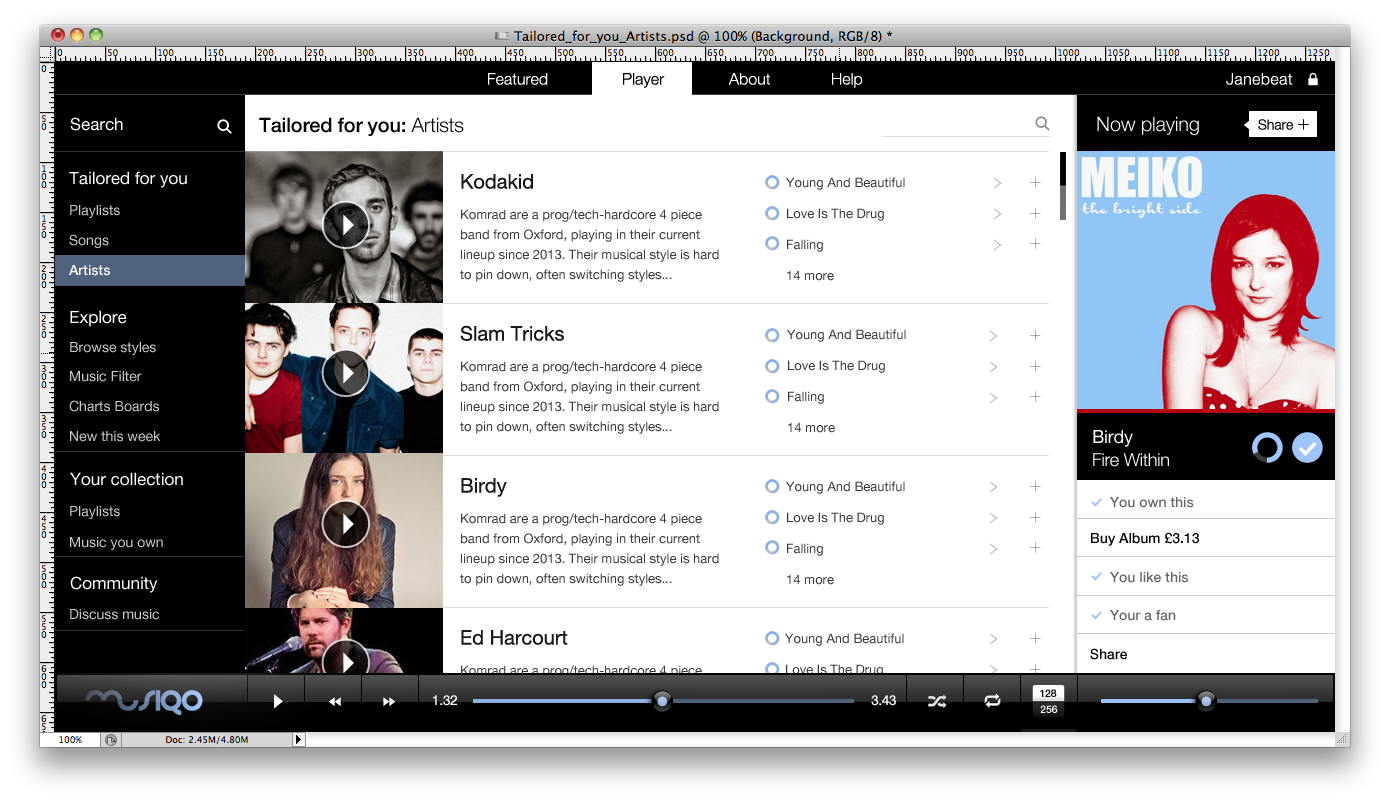Screen dimensions: 1390x802
Task: Select radio for Slam Tricks' Young And Beautiful
Action: (x=772, y=335)
